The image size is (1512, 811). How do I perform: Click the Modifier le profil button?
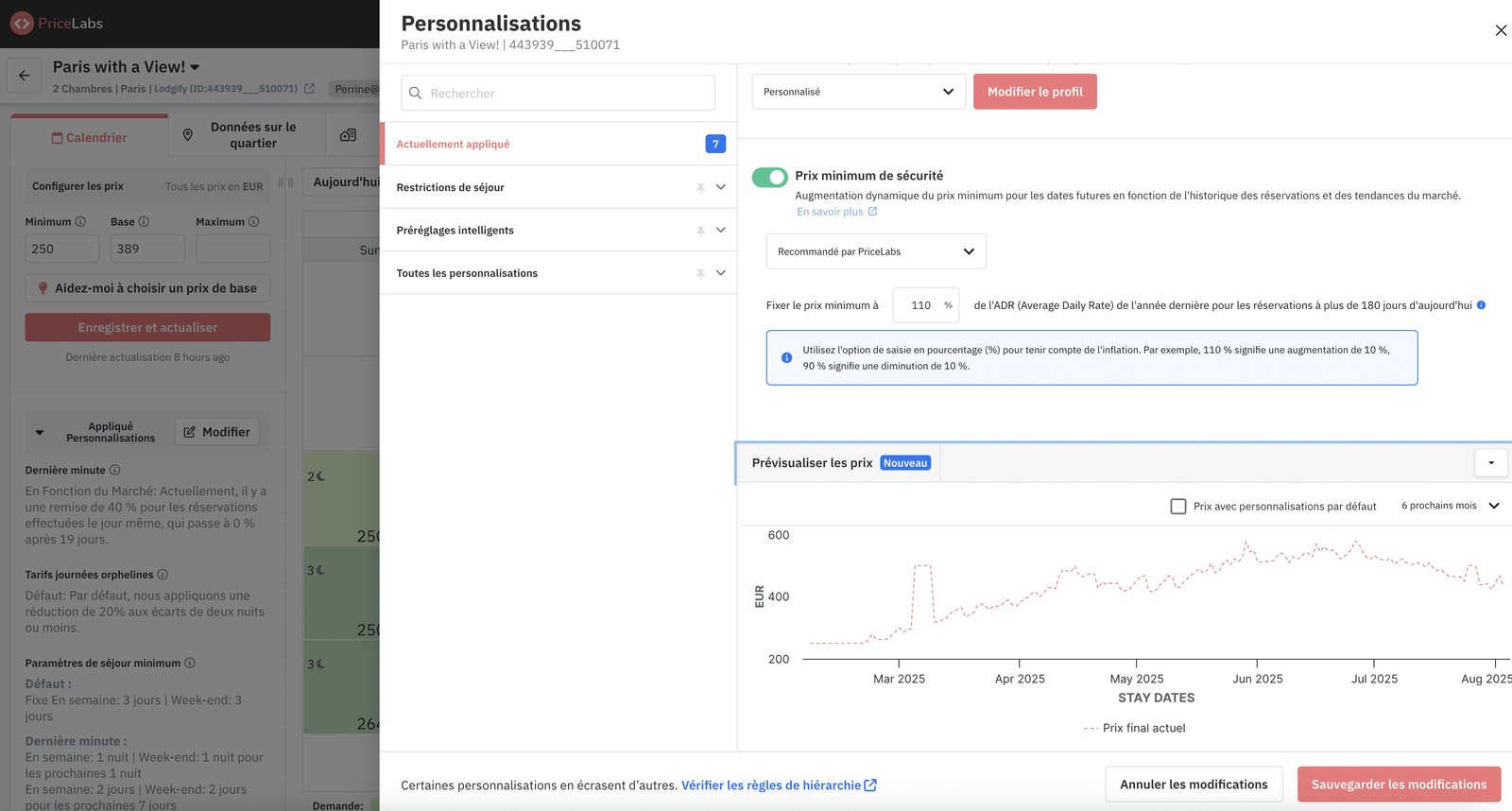tap(1035, 92)
